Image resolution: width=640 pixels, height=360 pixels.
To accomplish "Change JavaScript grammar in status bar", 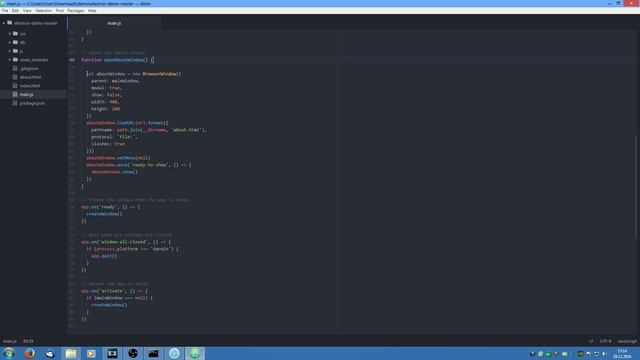I will point(627,341).
